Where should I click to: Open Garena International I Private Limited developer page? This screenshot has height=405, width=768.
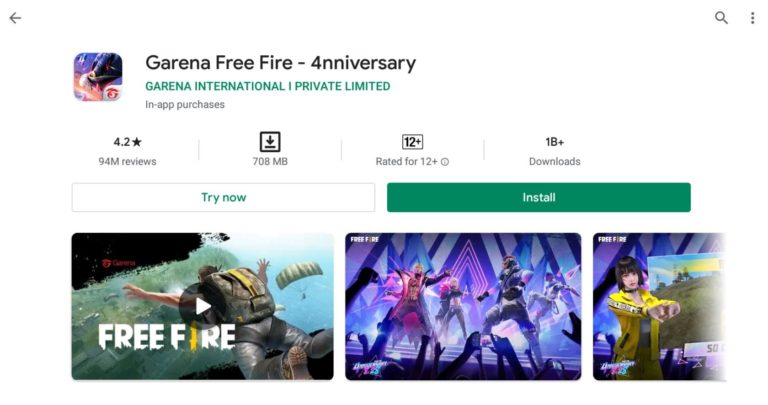pyautogui.click(x=267, y=86)
